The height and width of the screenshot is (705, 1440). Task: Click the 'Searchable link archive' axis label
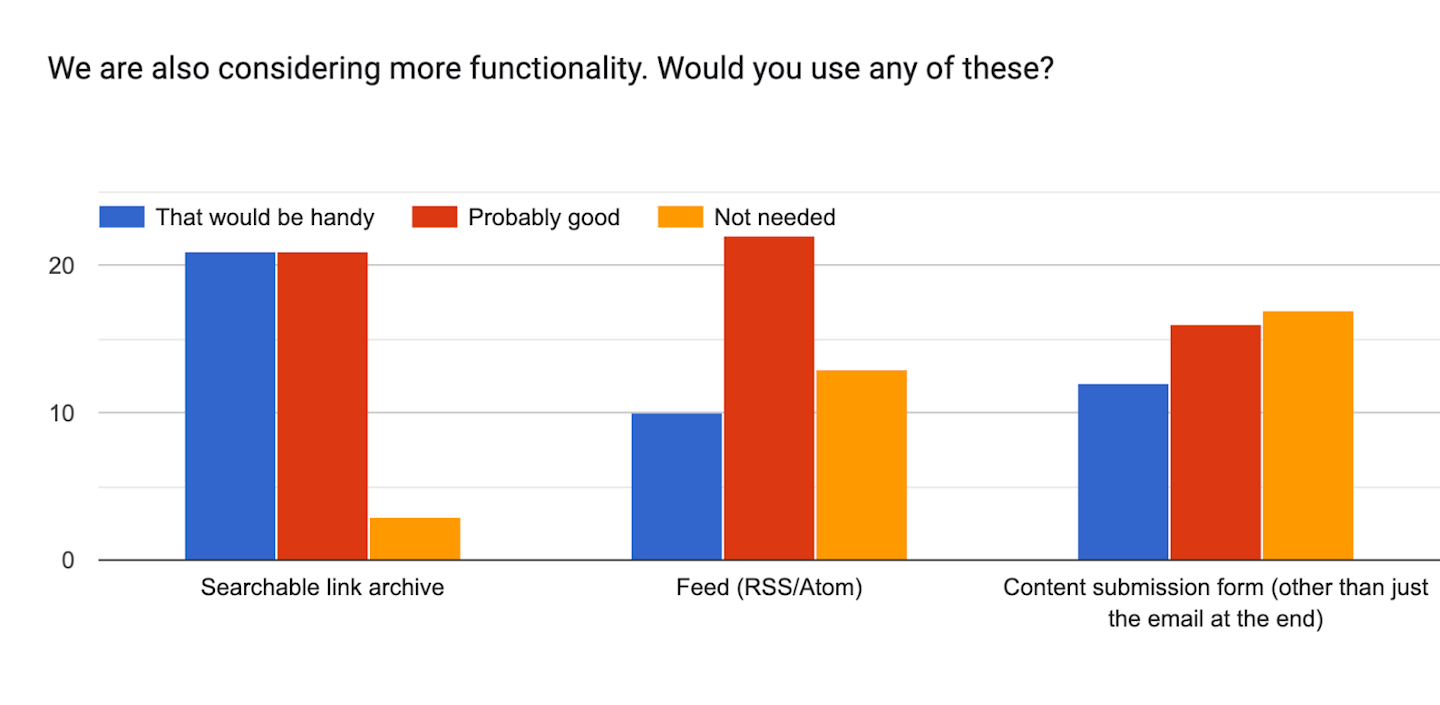(322, 587)
